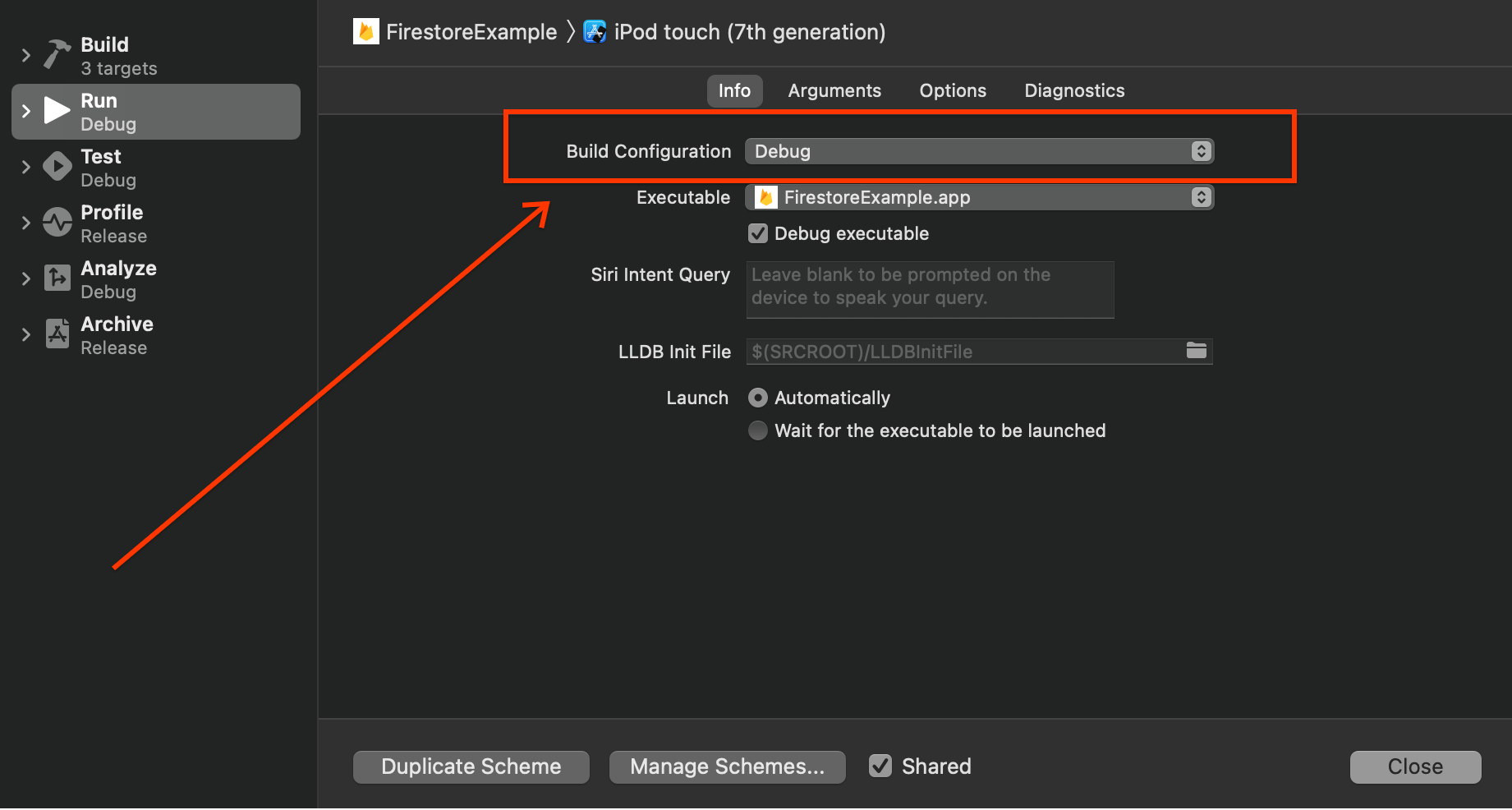The height and width of the screenshot is (810, 1512).
Task: Click the FirestoreExample flame icon in breadcrumb
Action: click(365, 31)
